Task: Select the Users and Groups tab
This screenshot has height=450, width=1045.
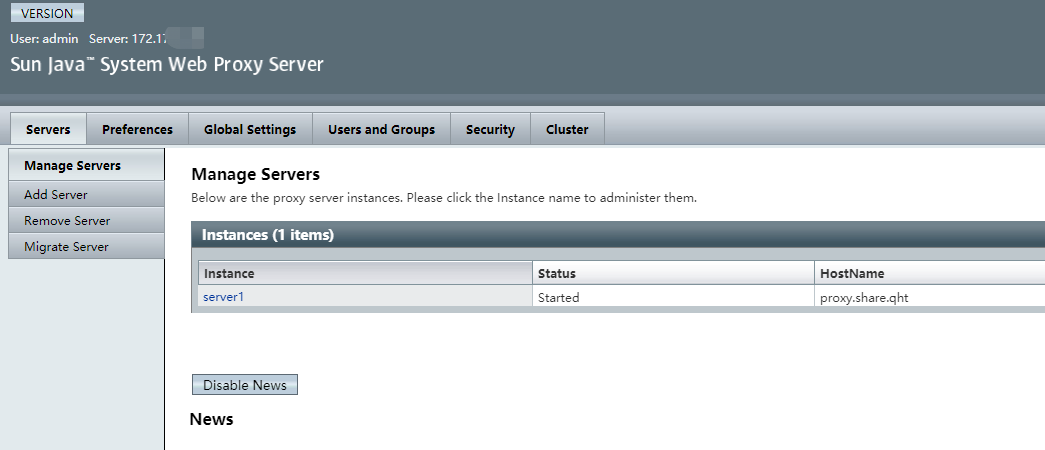Action: point(381,129)
